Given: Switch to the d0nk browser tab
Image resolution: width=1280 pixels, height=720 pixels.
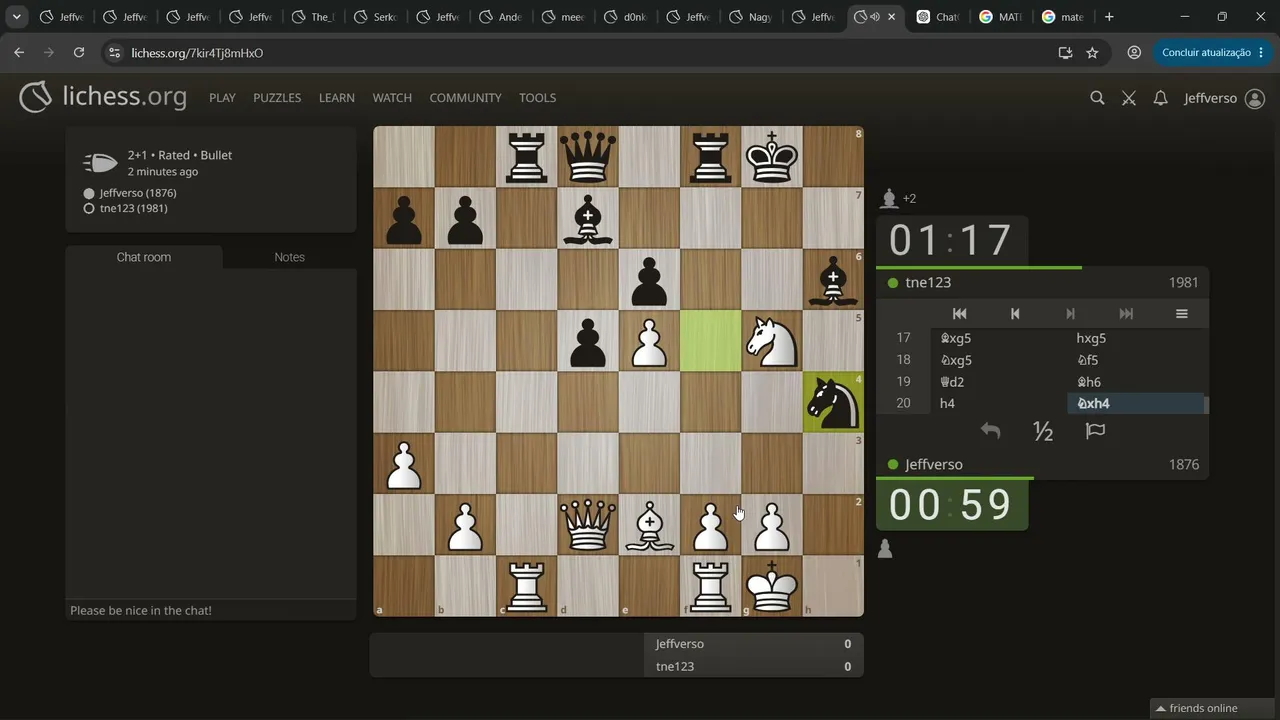Looking at the screenshot, I should (626, 17).
